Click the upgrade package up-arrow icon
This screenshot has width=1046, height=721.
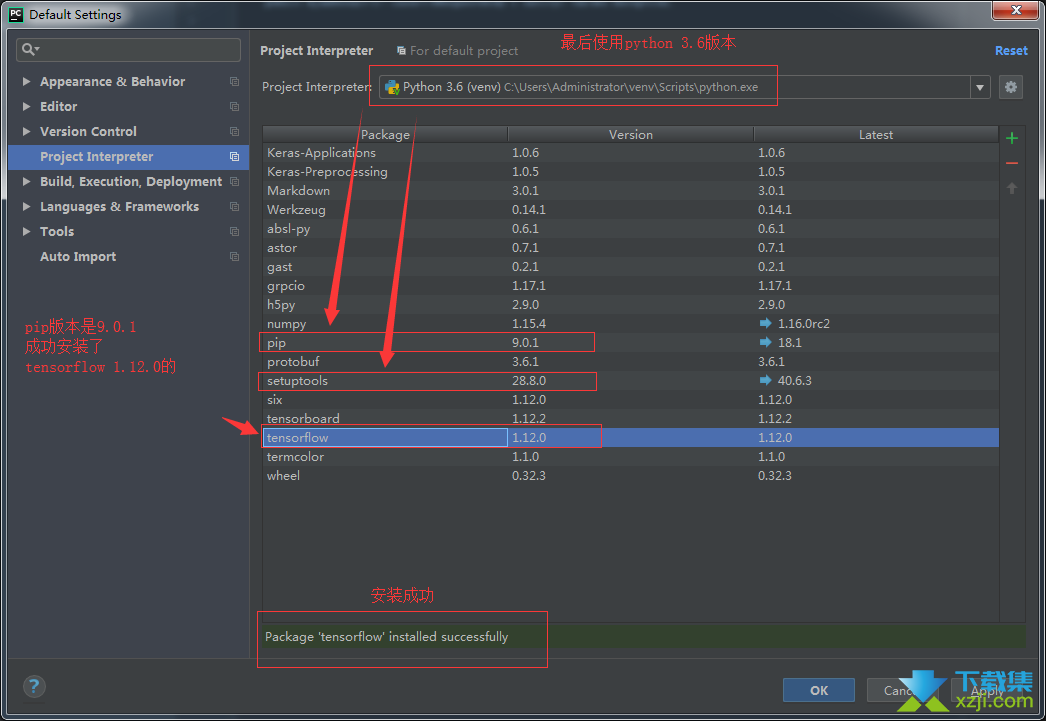click(1011, 188)
